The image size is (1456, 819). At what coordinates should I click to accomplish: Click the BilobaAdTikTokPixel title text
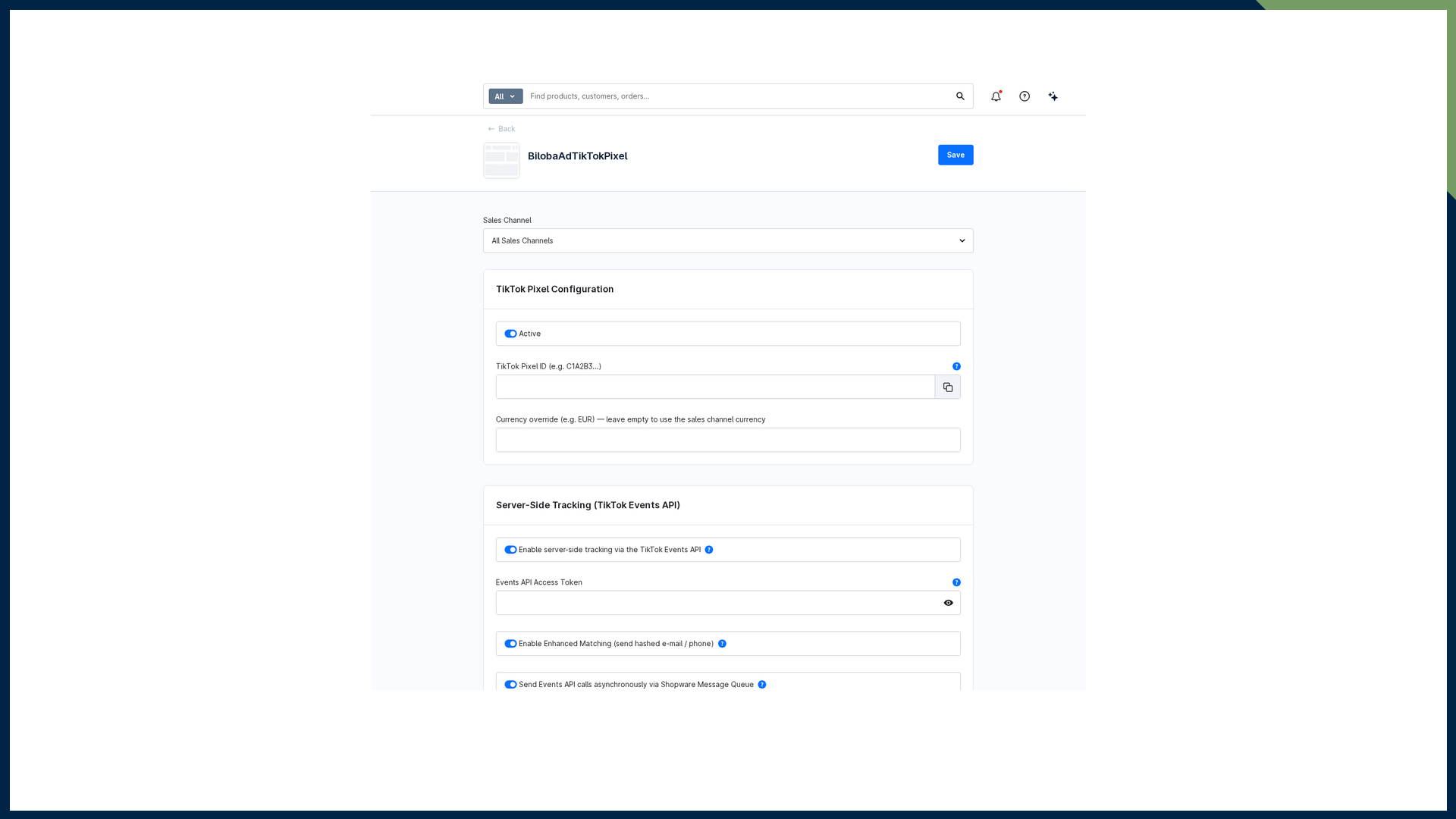click(x=577, y=156)
